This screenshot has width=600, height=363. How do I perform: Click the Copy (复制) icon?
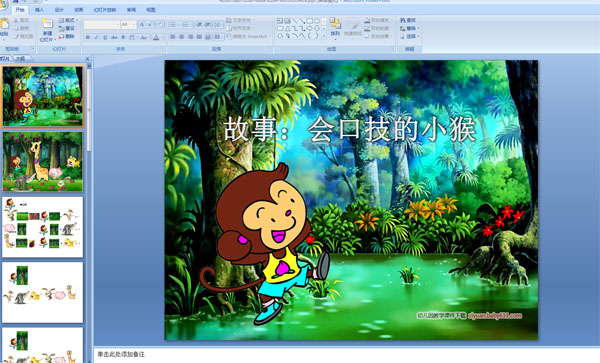click(x=16, y=28)
